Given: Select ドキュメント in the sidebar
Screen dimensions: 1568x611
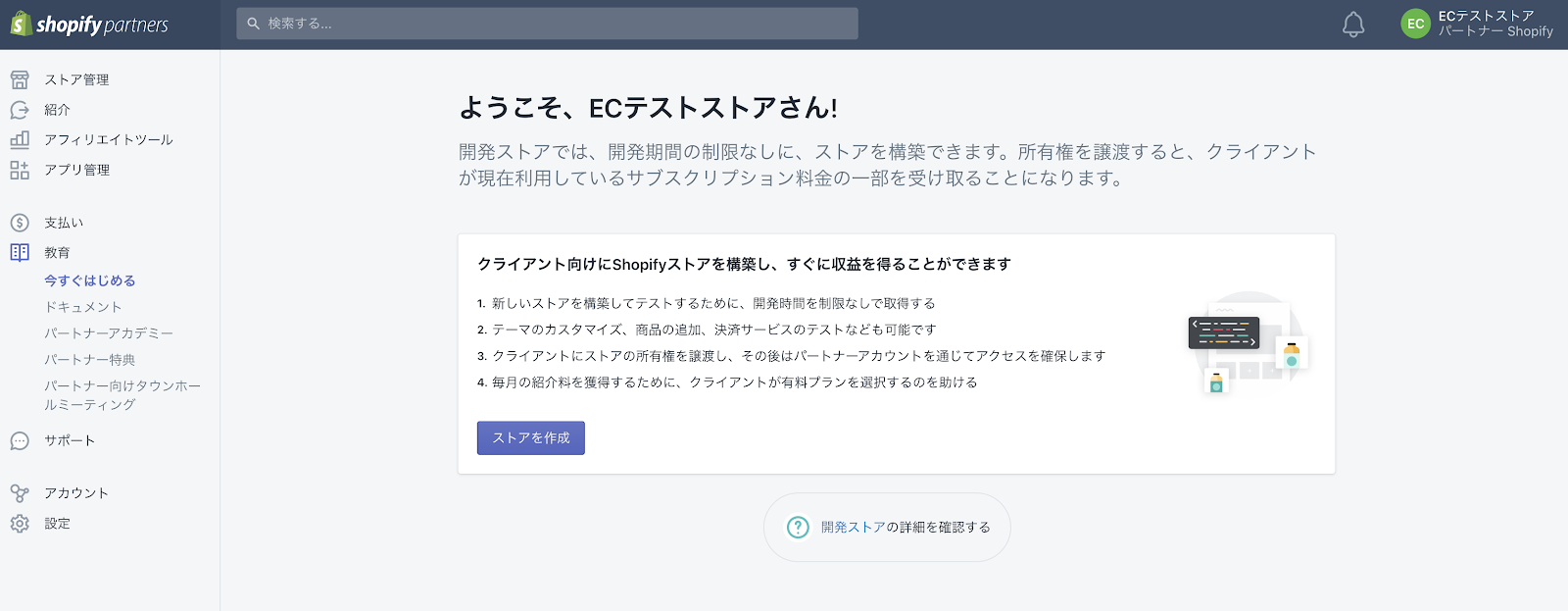Looking at the screenshot, I should point(83,307).
